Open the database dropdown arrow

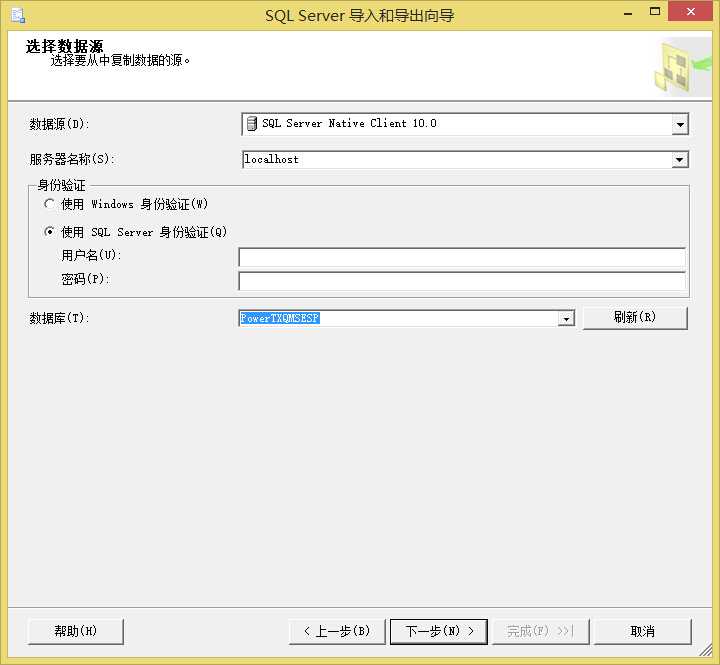[566, 318]
